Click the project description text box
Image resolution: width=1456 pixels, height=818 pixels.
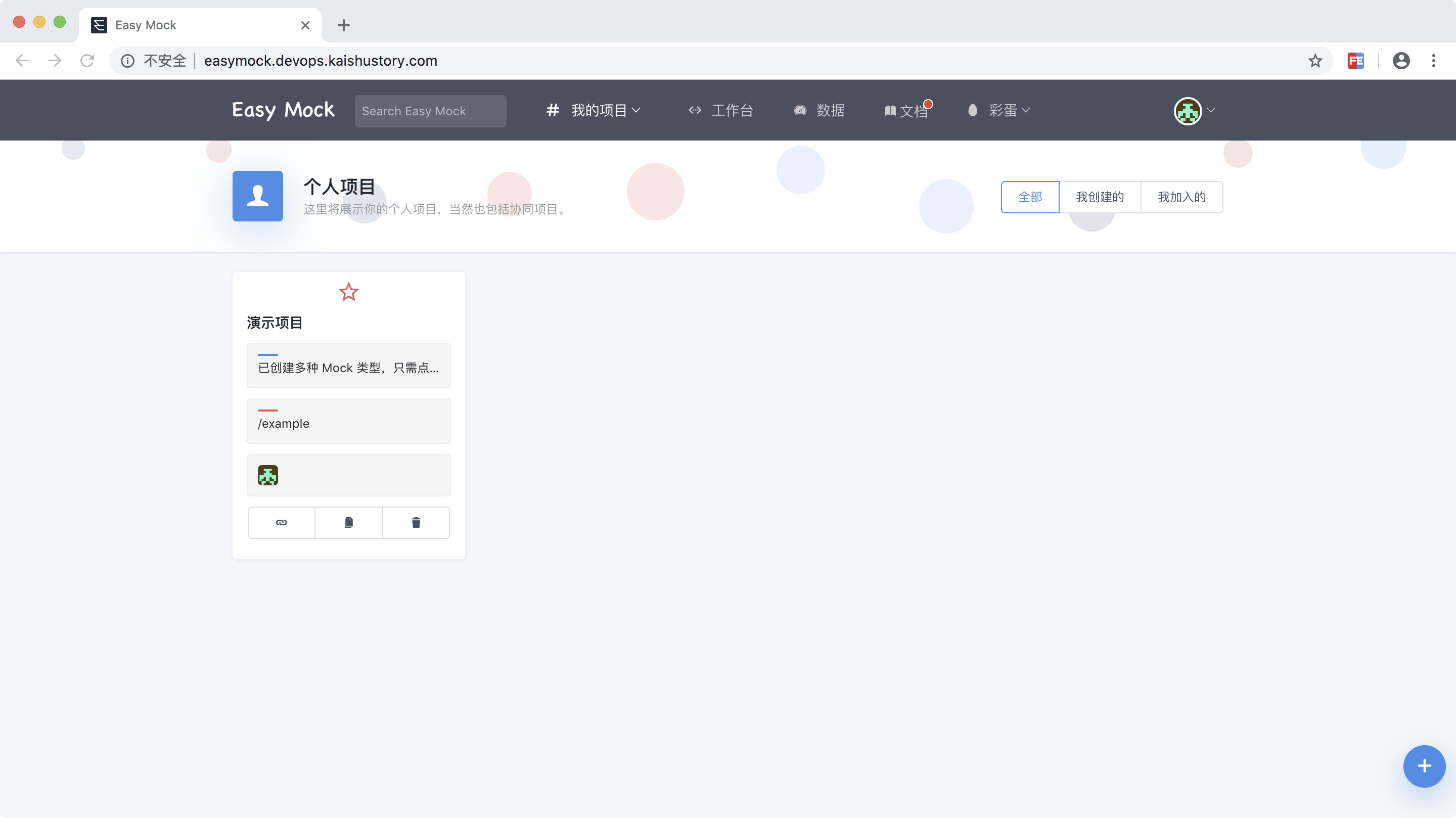[349, 366]
